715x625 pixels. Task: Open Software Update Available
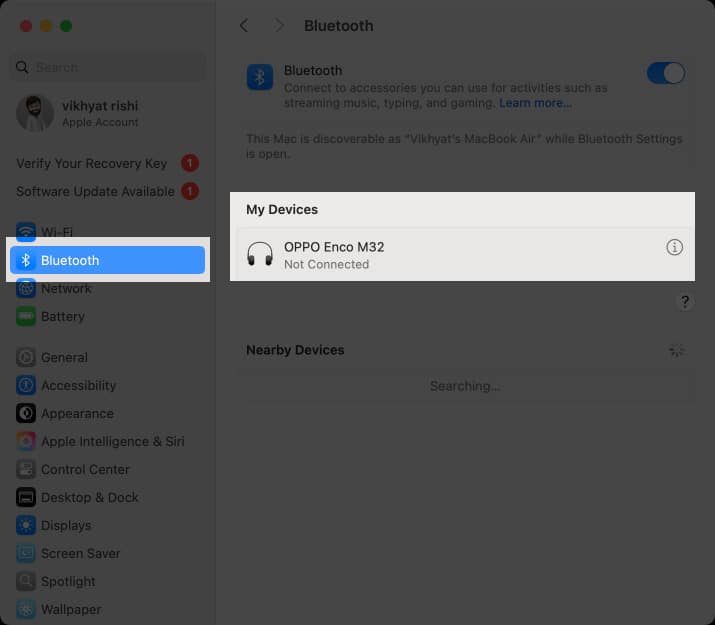(108, 191)
